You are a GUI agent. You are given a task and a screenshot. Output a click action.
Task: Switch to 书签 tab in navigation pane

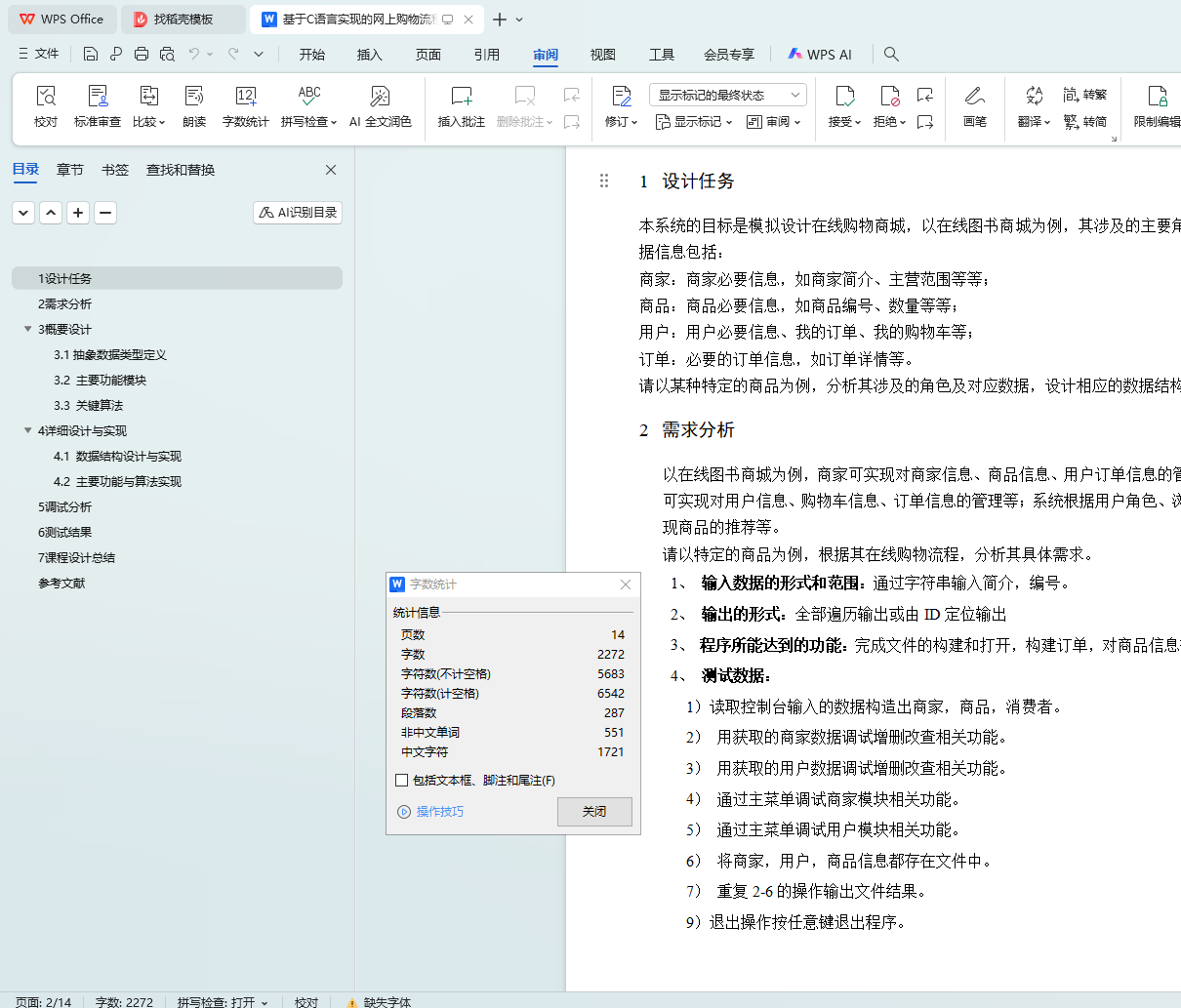pyautogui.click(x=115, y=170)
